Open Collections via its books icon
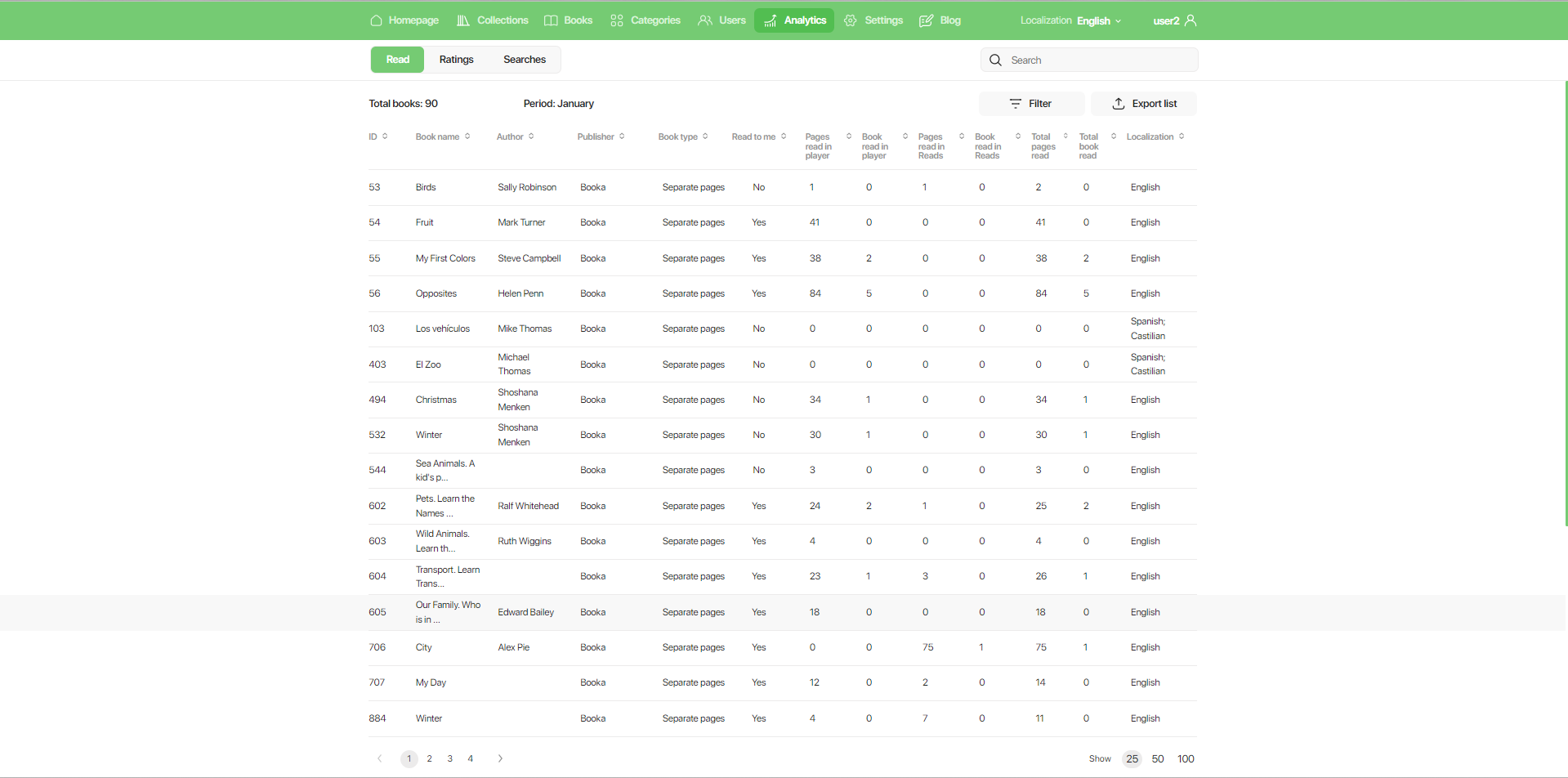The height and width of the screenshot is (778, 1568). [x=463, y=20]
